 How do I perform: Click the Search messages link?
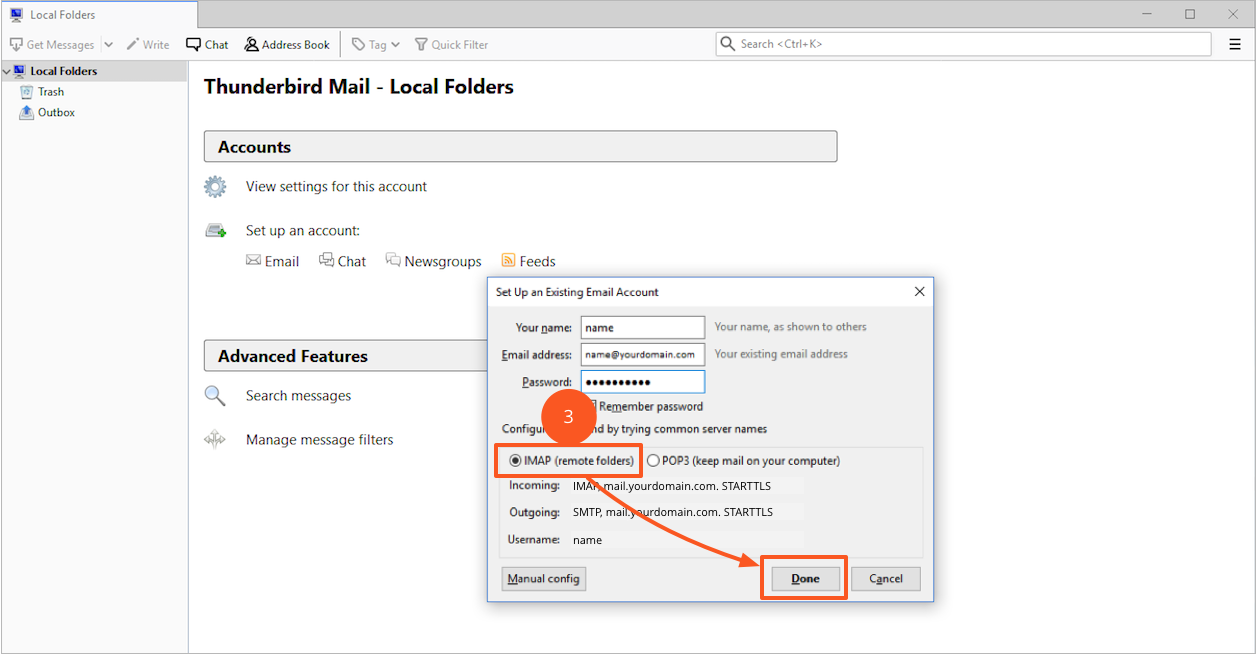(298, 396)
